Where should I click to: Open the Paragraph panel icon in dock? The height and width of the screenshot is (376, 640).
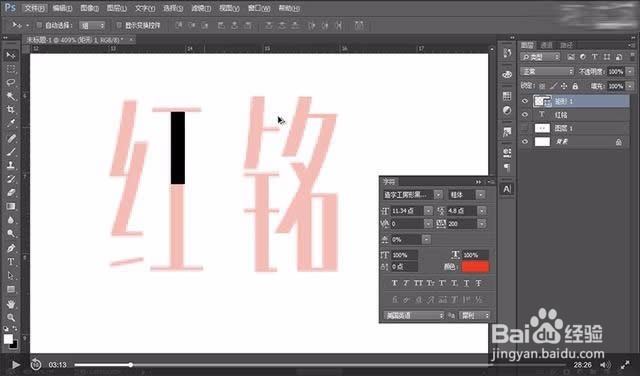[x=507, y=167]
